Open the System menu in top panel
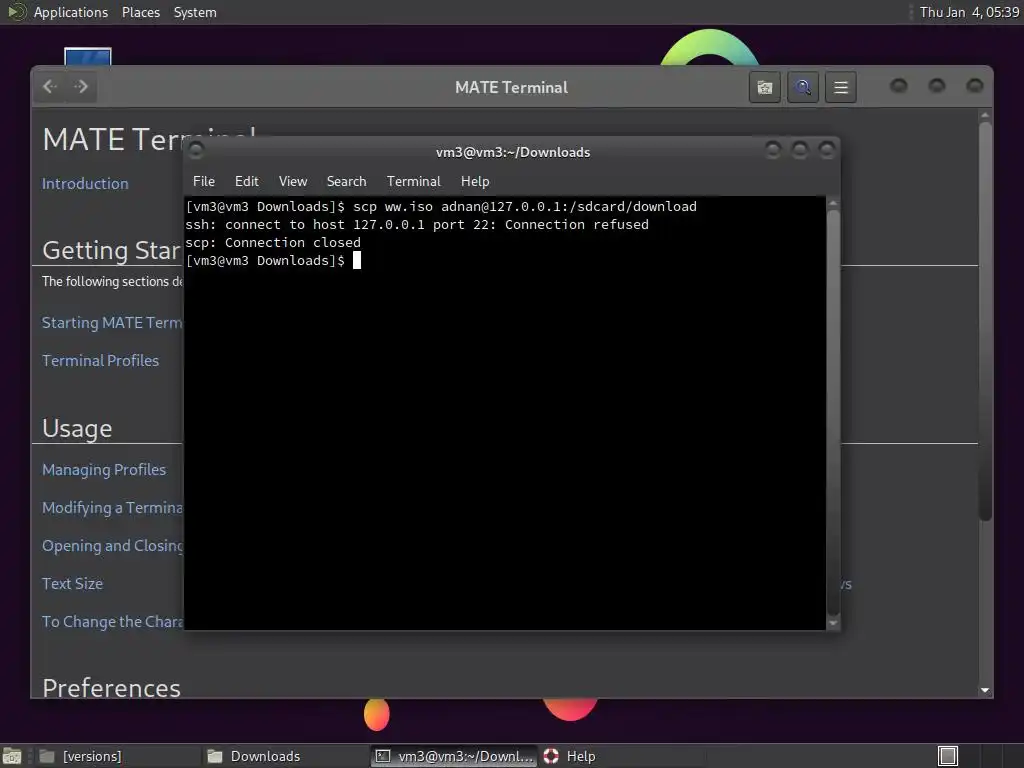 195,12
